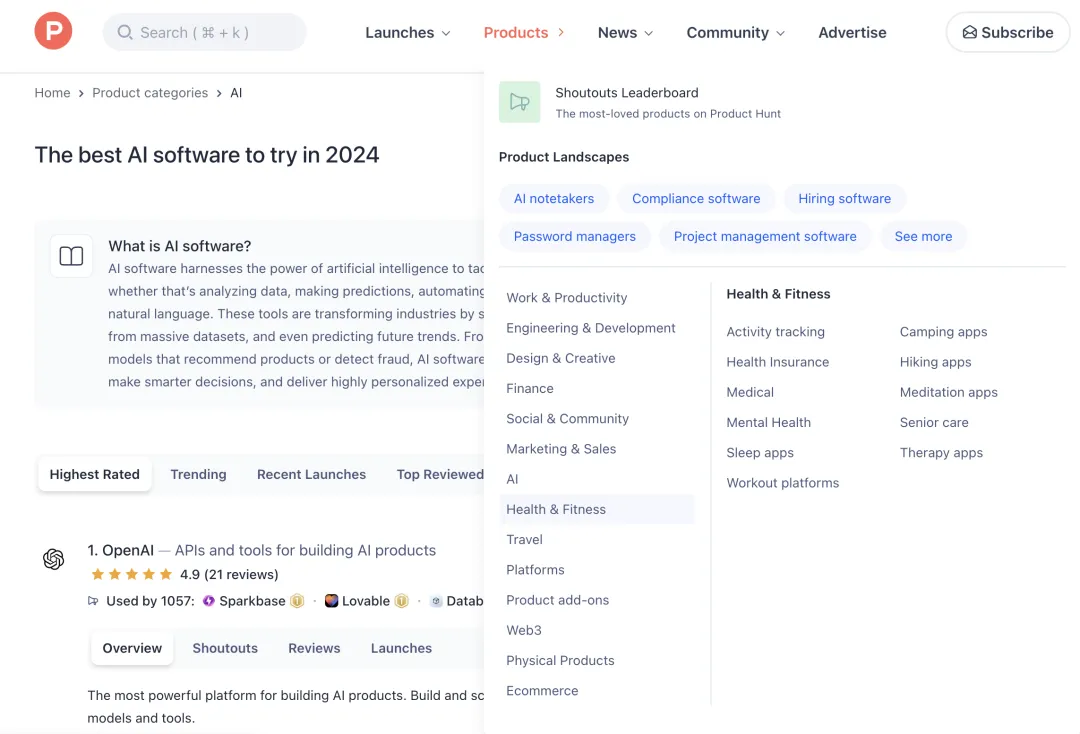Open Meditation apps subcategory
The width and height of the screenshot is (1080, 734).
[x=948, y=392]
